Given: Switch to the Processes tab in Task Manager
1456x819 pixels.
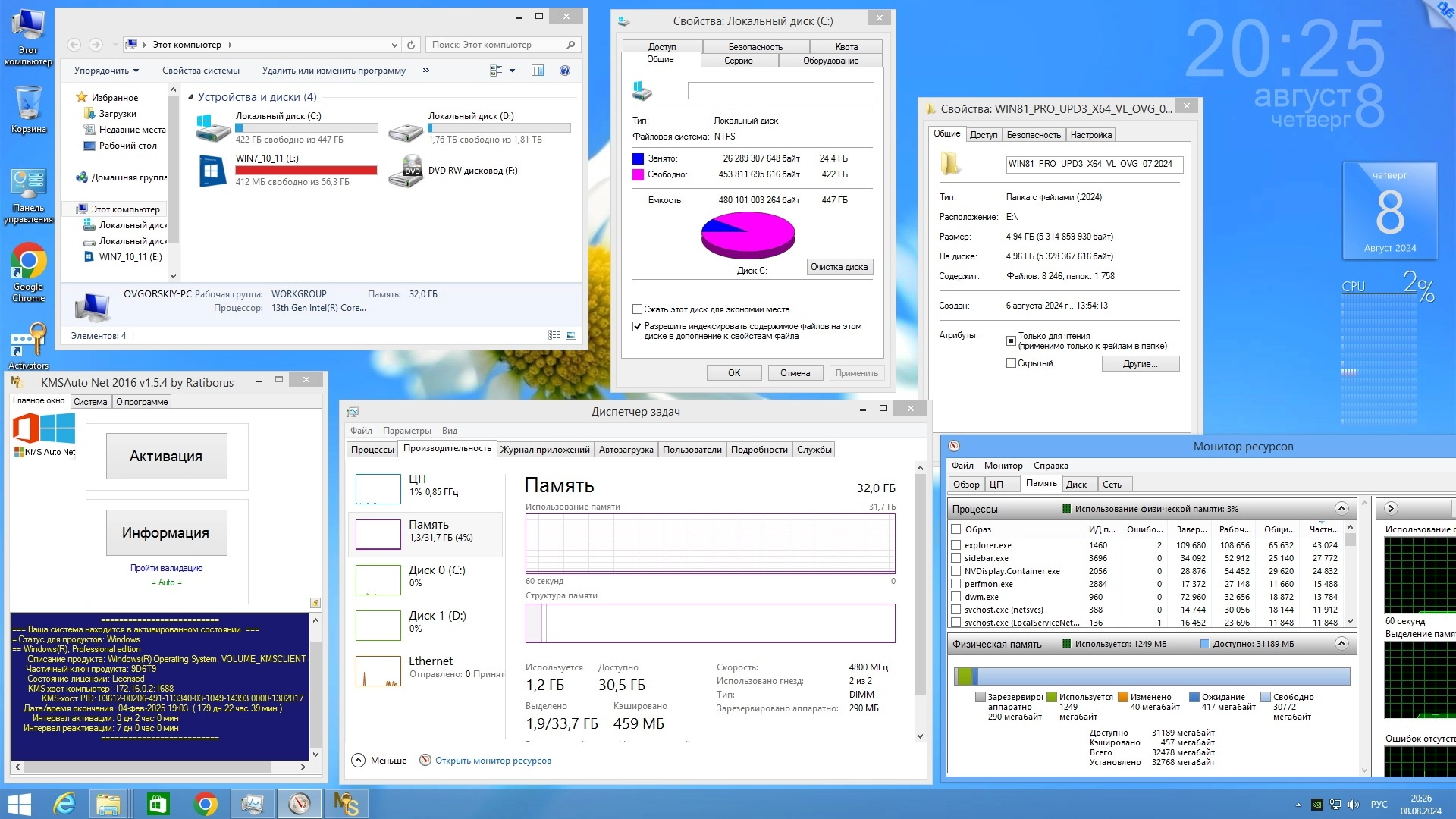Looking at the screenshot, I should 372,450.
